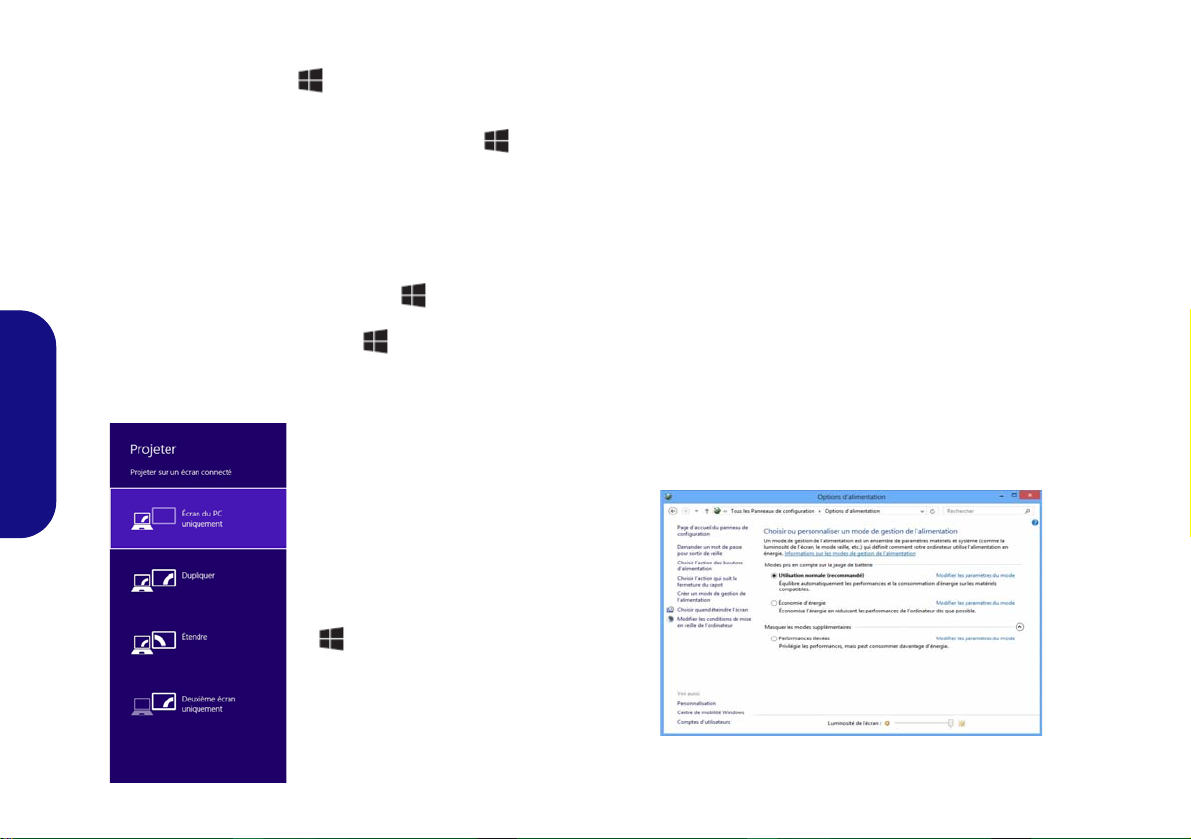Click the monitor icon beside 'Choisir quand éteindre l'écran'
Screen dimensions: 1191x839
tap(670, 610)
